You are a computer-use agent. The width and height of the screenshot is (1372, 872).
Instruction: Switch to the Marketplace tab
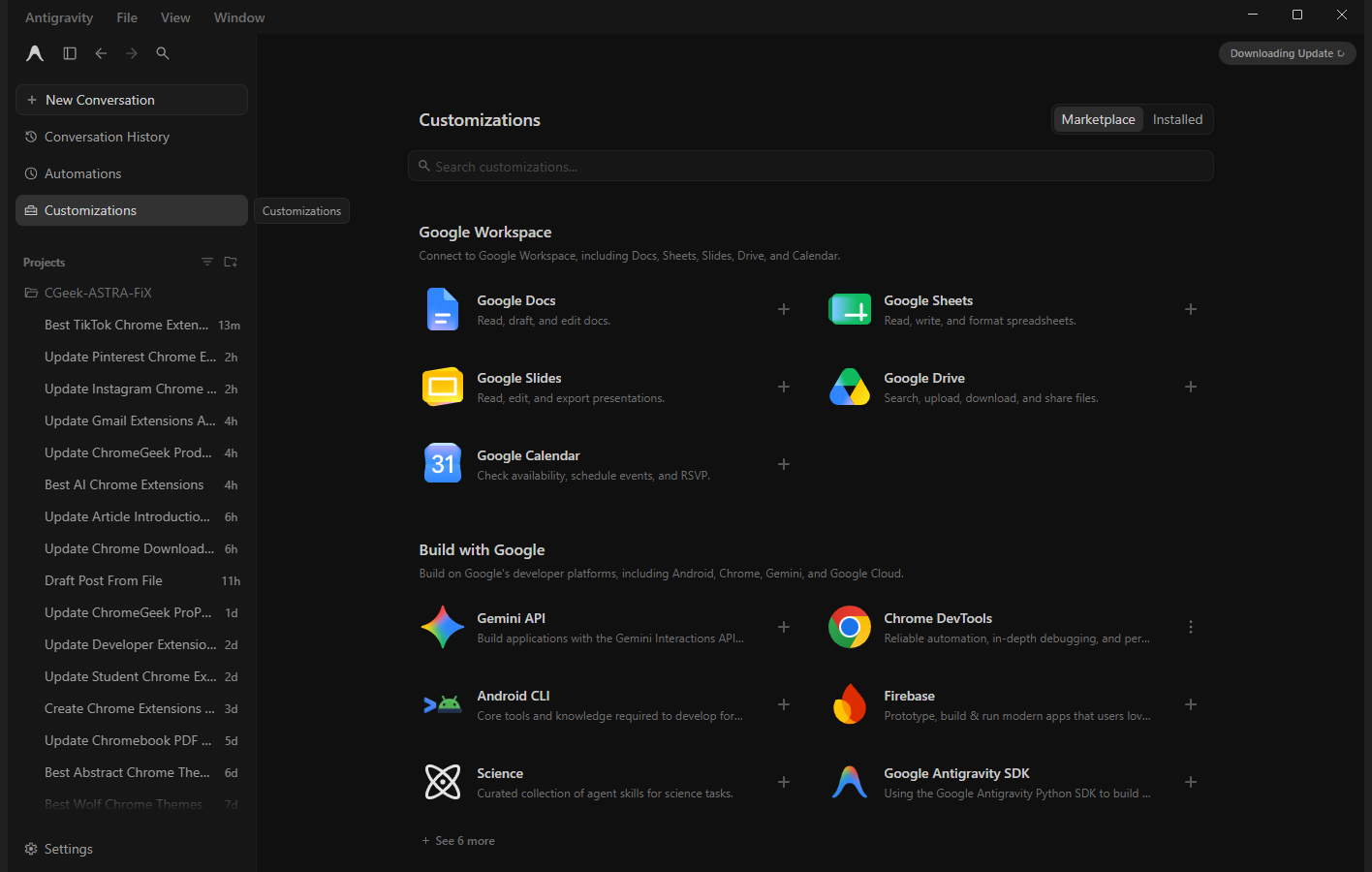pyautogui.click(x=1098, y=119)
